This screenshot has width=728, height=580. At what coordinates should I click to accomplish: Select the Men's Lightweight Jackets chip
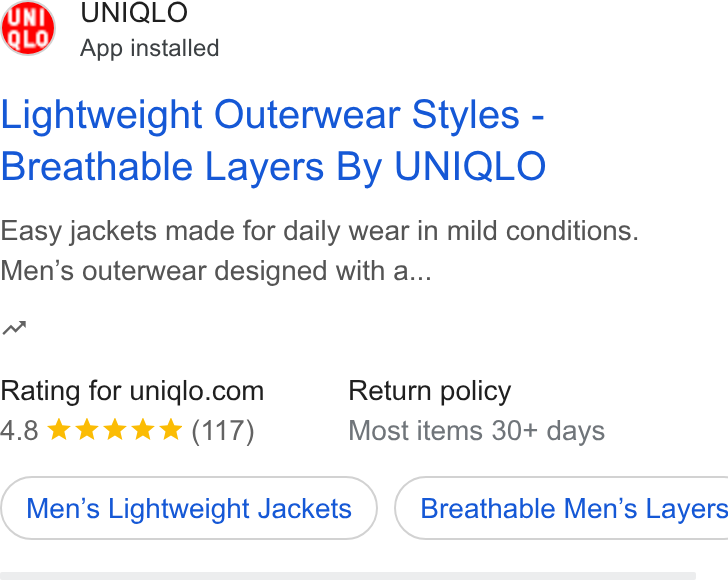[x=189, y=508]
